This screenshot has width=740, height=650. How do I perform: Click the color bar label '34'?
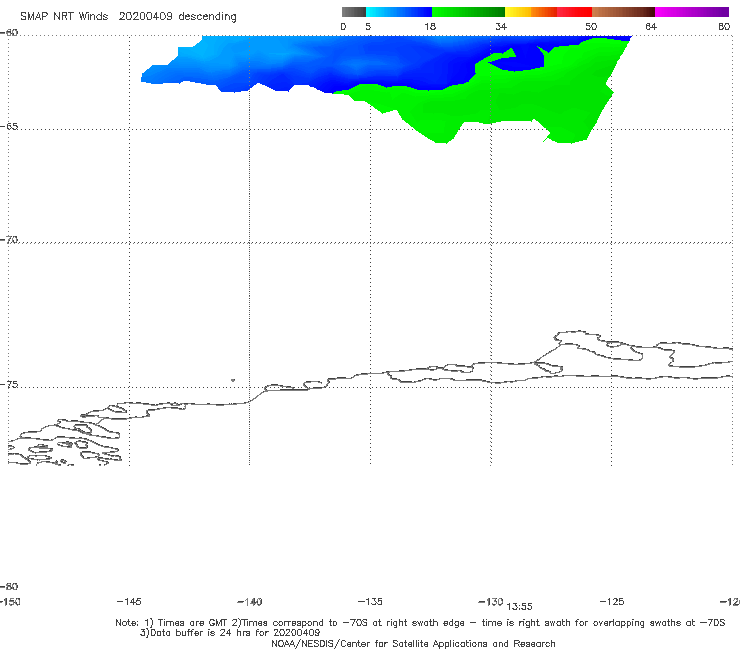501,26
